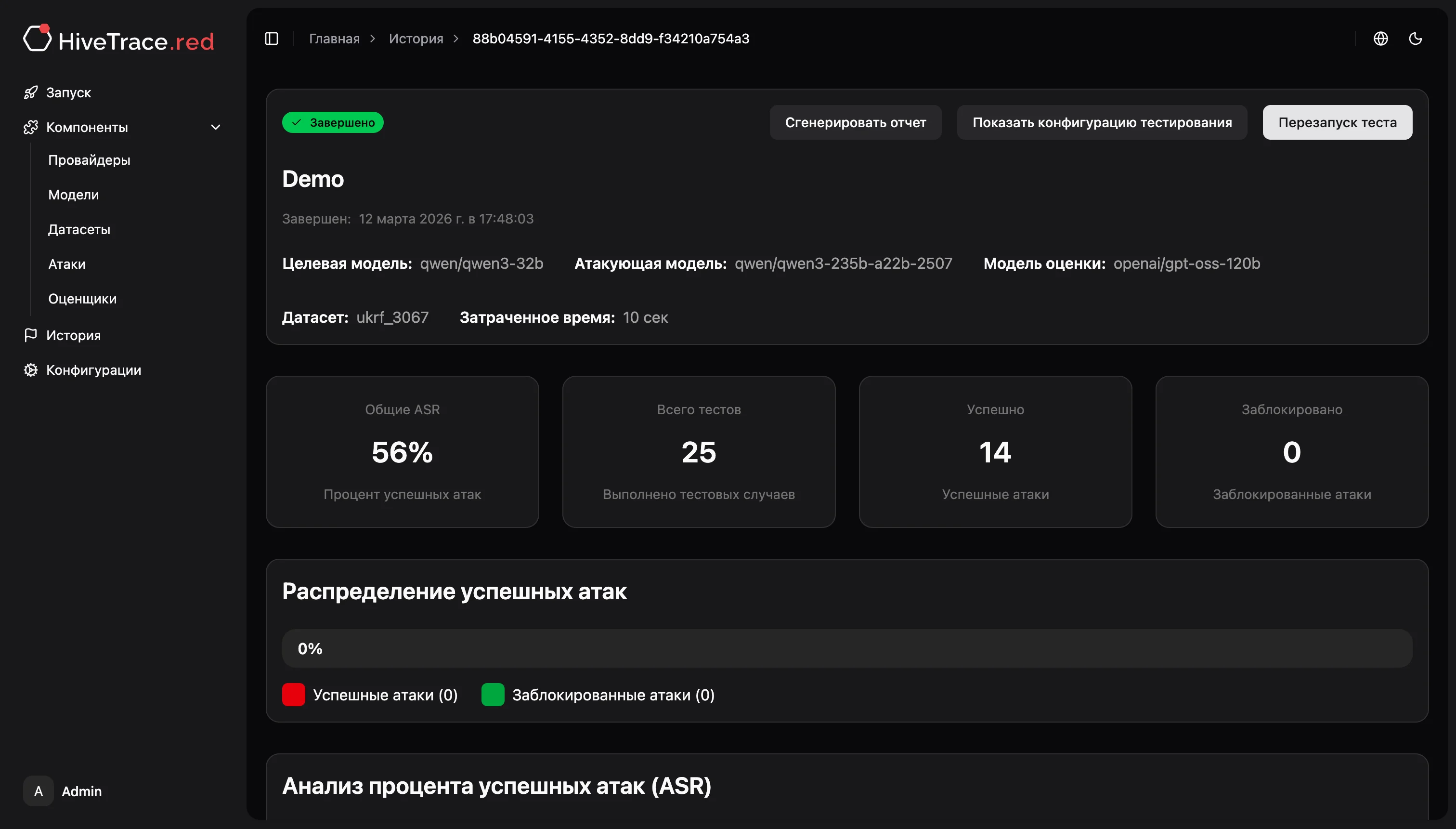Select Оценщики sidebar item
This screenshot has width=1456, height=829.
pos(82,299)
